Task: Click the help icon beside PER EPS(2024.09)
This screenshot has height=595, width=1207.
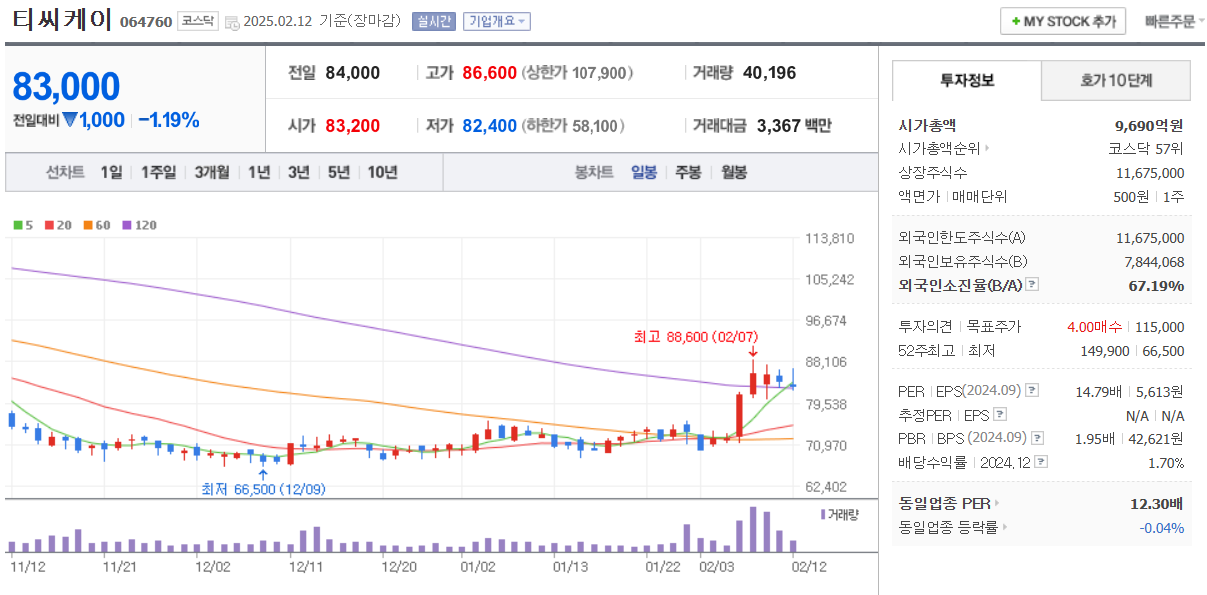Action: (1033, 390)
